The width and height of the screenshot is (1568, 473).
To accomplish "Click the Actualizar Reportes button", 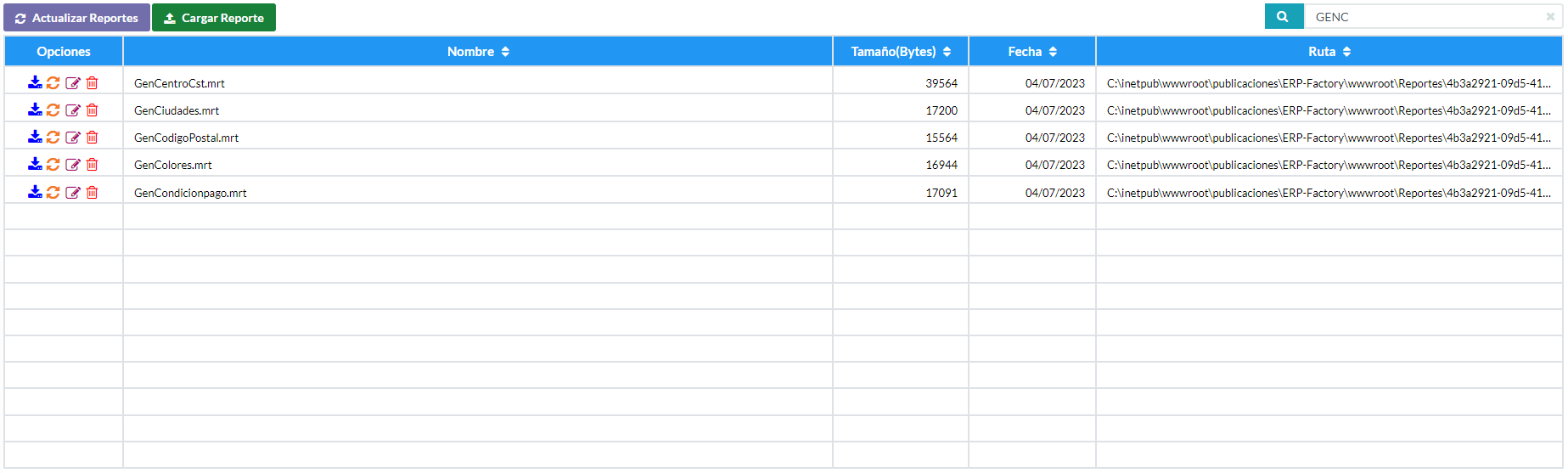I will pos(76,18).
